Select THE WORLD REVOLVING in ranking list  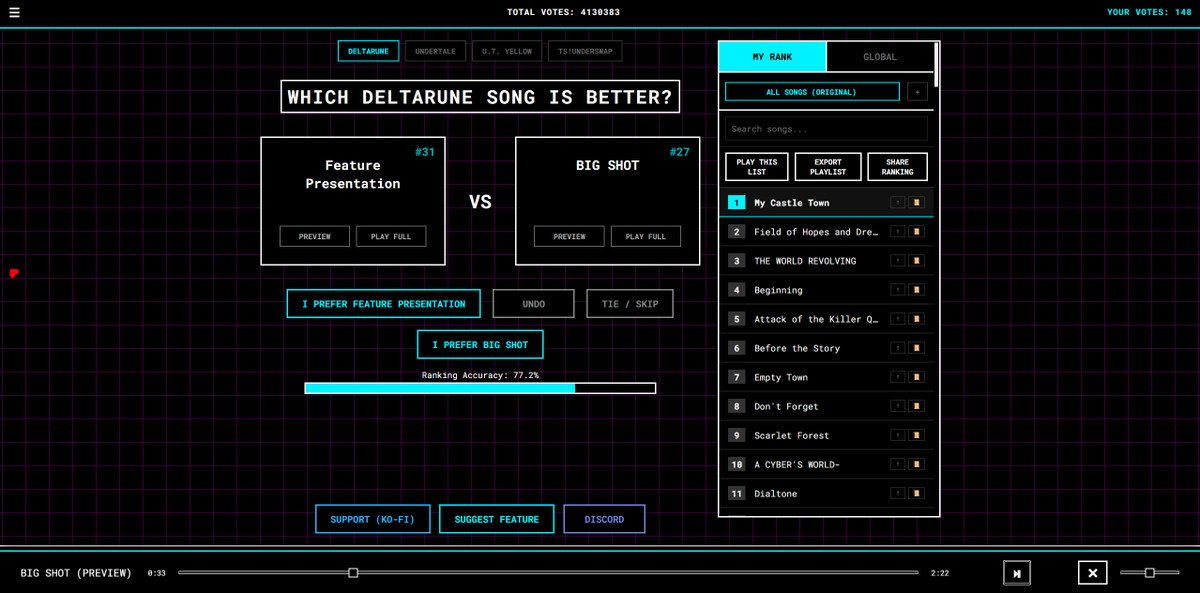(x=827, y=261)
